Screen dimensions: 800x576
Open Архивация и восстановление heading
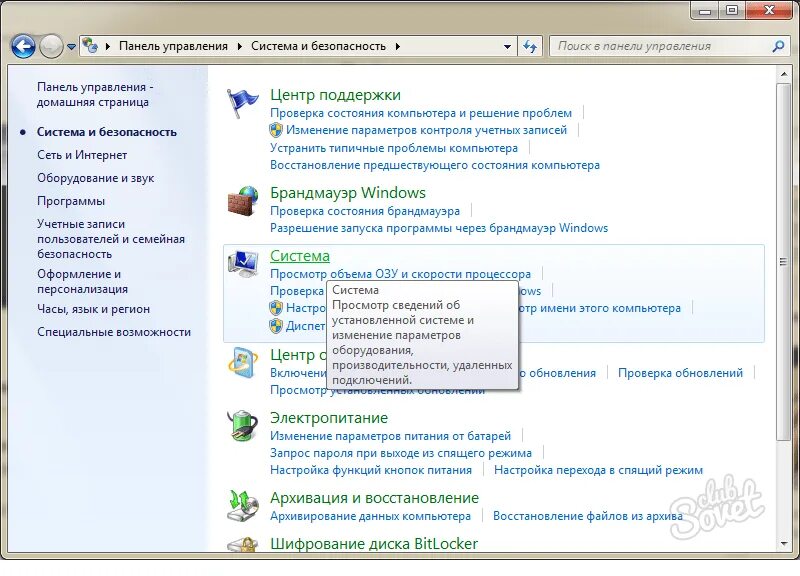coord(374,497)
